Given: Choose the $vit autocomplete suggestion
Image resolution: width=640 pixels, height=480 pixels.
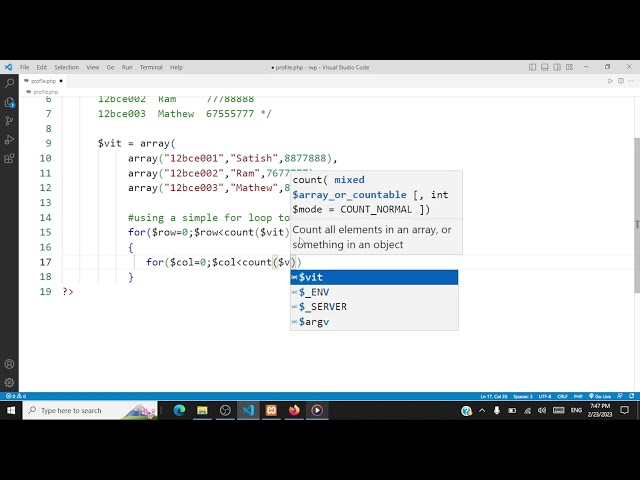Looking at the screenshot, I should pyautogui.click(x=374, y=277).
